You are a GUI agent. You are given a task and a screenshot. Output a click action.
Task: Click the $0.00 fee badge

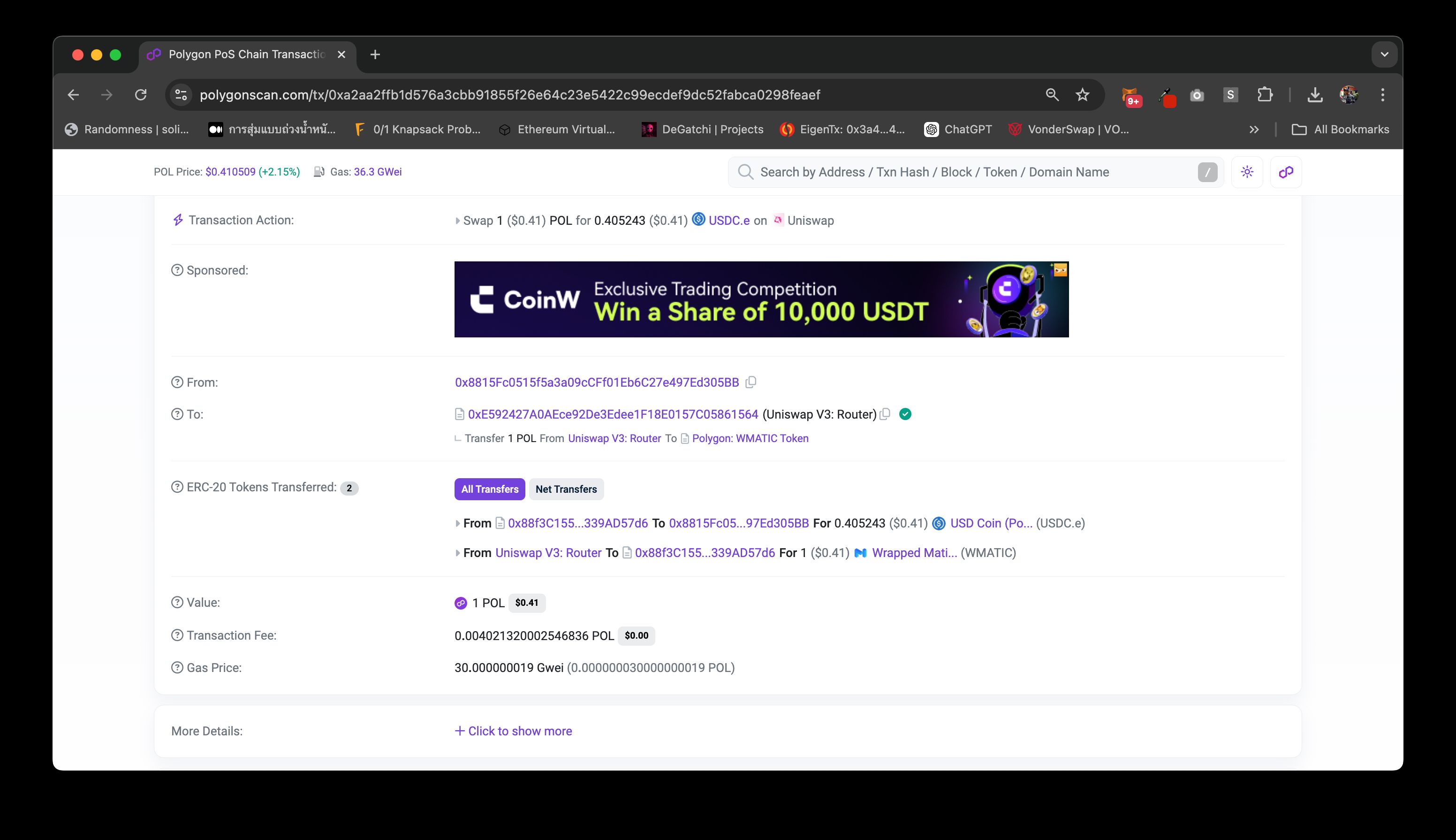point(636,636)
